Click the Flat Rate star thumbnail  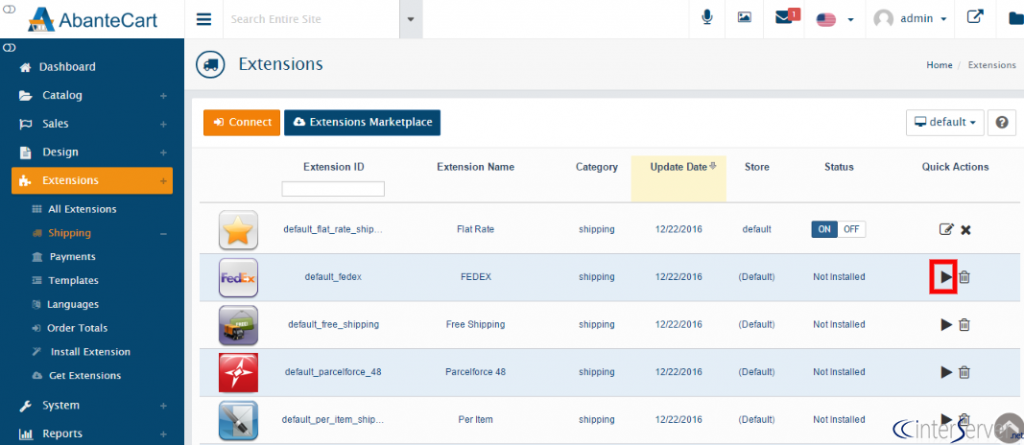(238, 230)
